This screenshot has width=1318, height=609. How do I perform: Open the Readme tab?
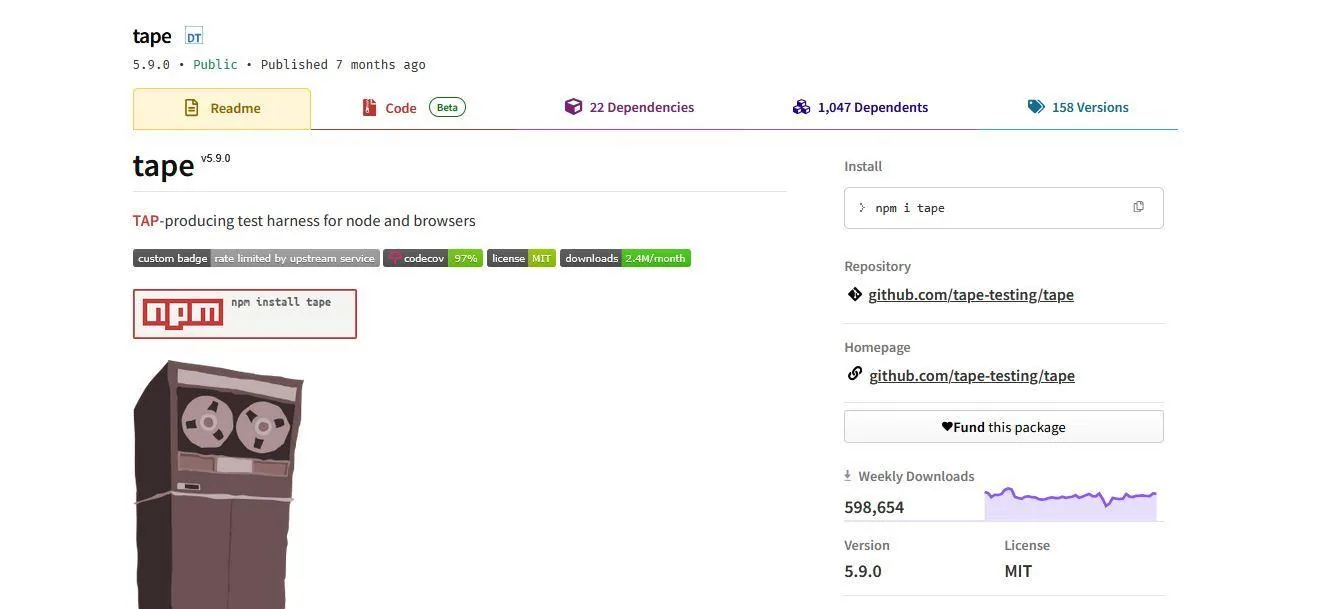222,108
